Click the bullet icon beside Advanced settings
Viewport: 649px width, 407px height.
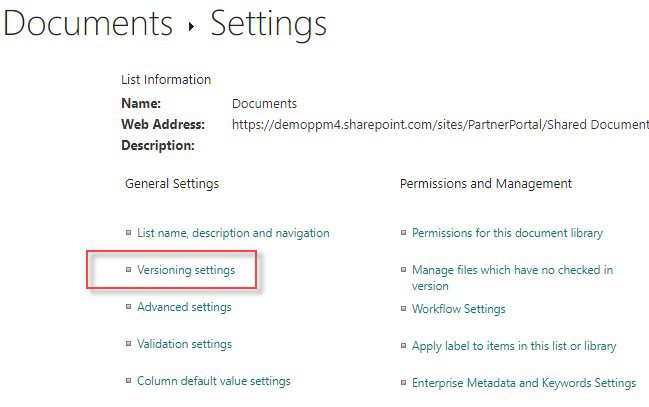(x=128, y=306)
